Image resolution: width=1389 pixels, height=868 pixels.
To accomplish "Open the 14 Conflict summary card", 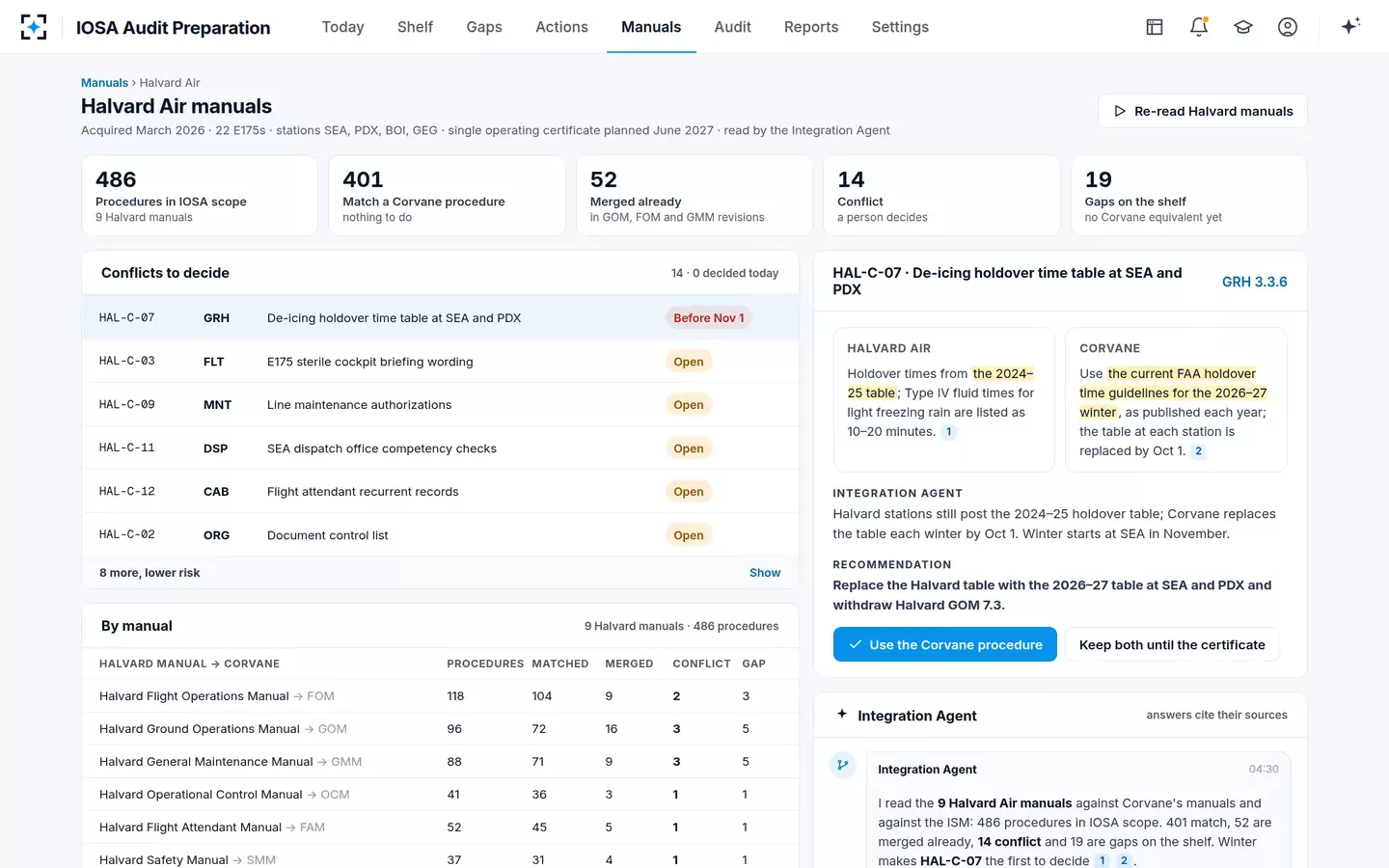I will [941, 196].
